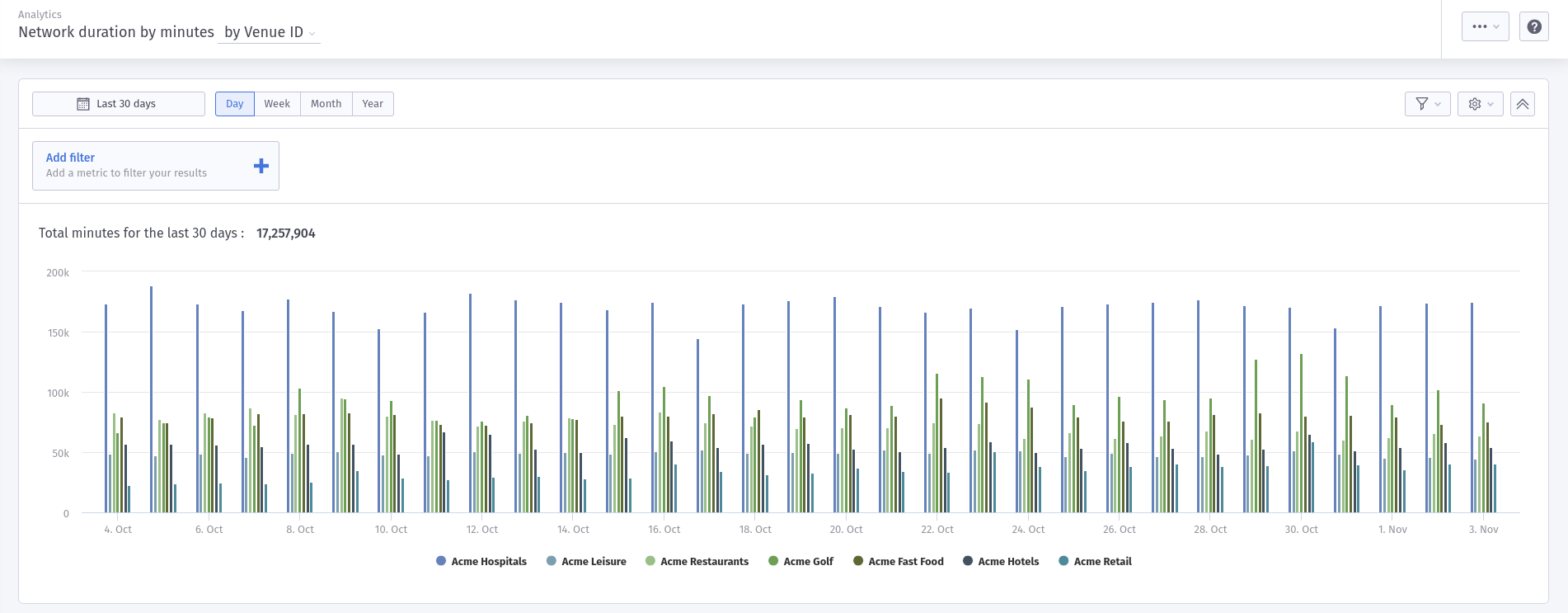This screenshot has height=613, width=1568.
Task: Toggle Acme Leisure series in legend
Action: point(586,561)
